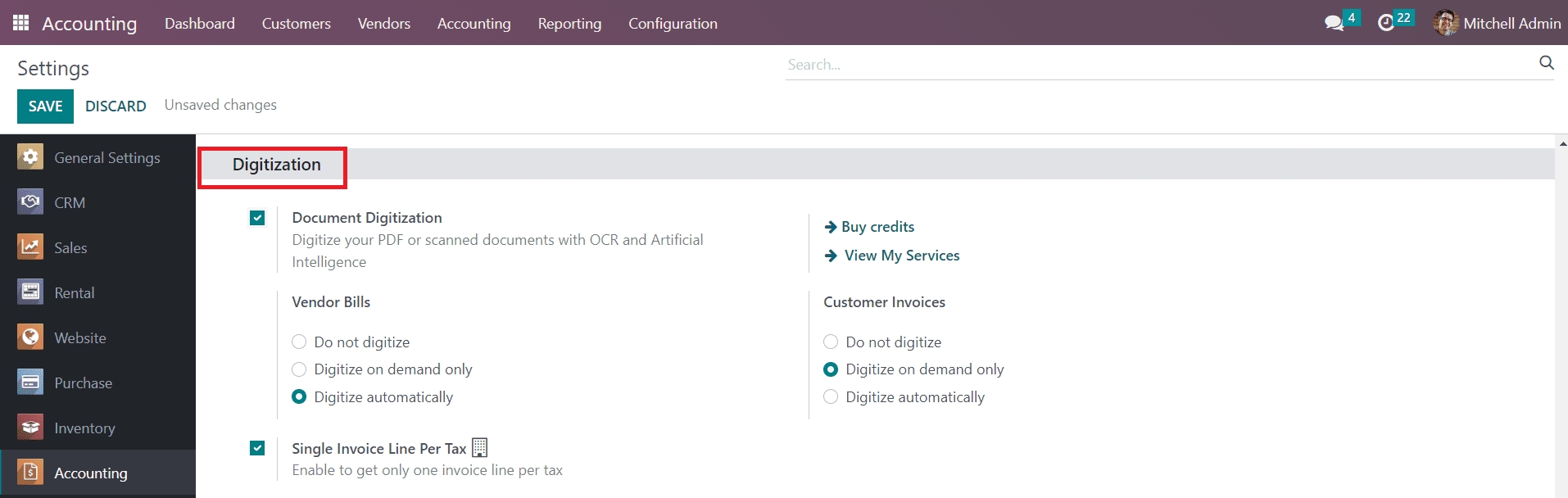Click company-specific icon beside Single Invoice Line
The image size is (1568, 498).
tap(480, 447)
